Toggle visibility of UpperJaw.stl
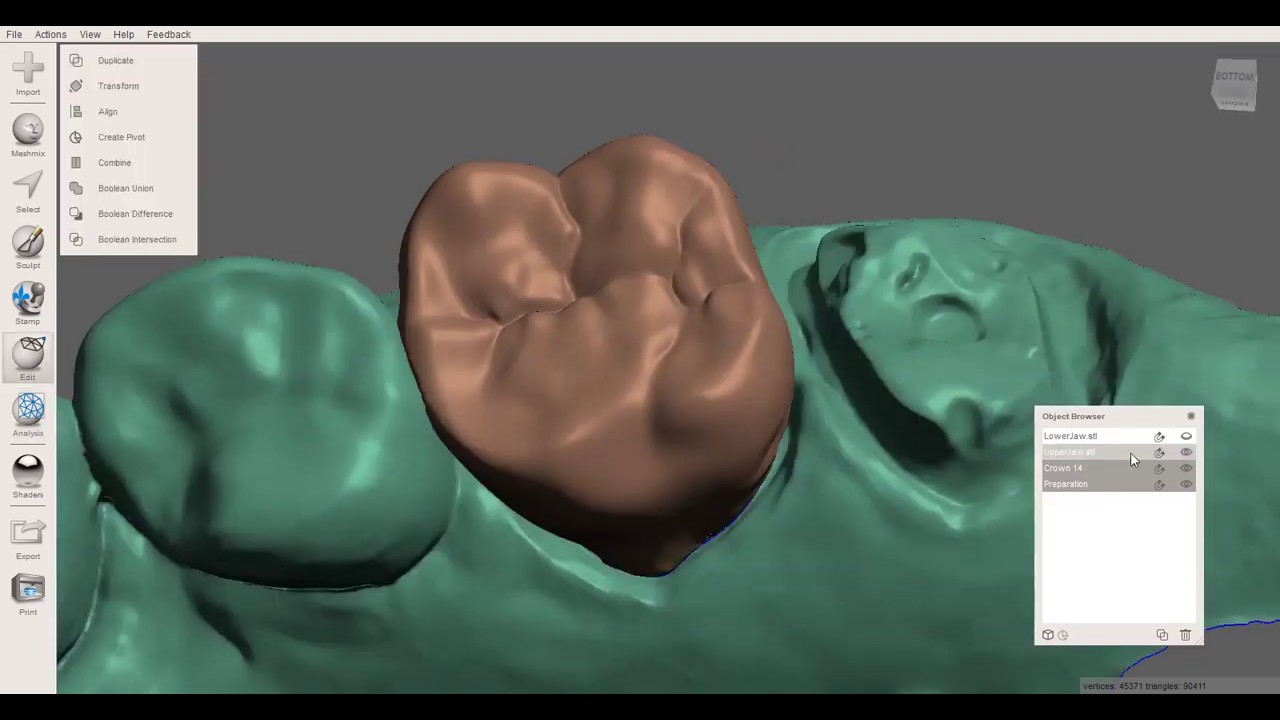 pyautogui.click(x=1186, y=452)
